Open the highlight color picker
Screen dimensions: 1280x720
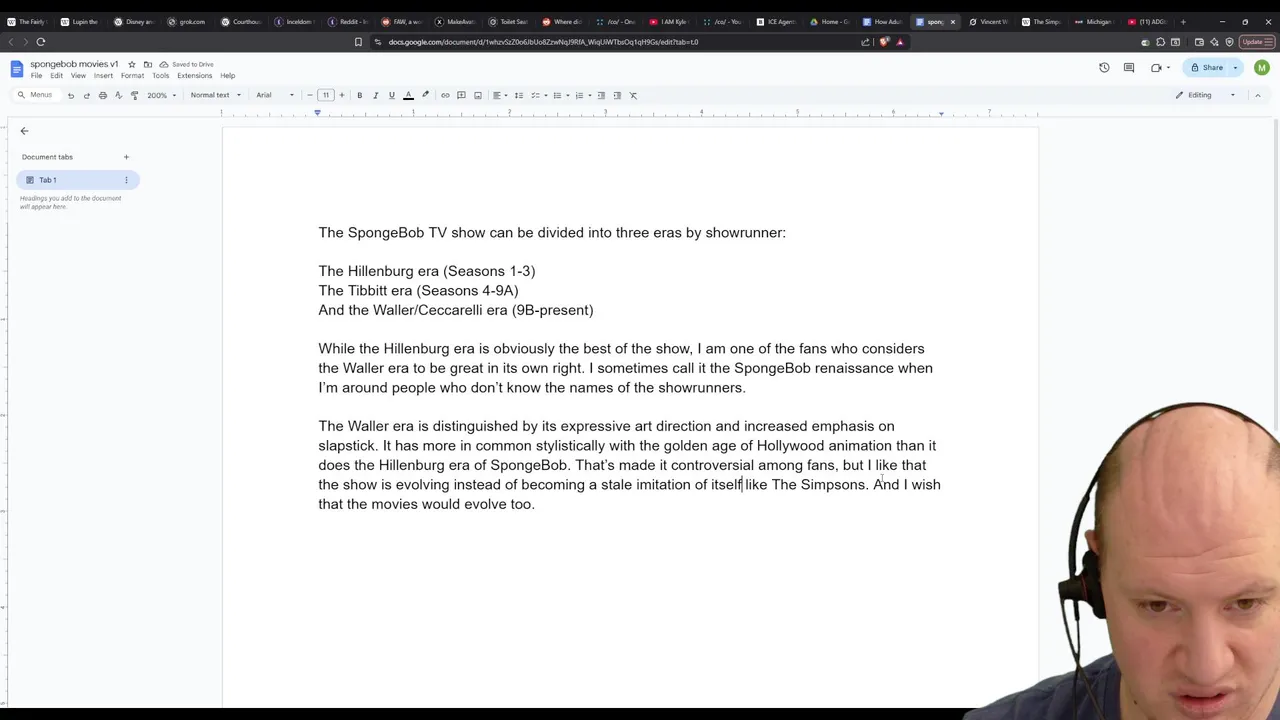425,95
